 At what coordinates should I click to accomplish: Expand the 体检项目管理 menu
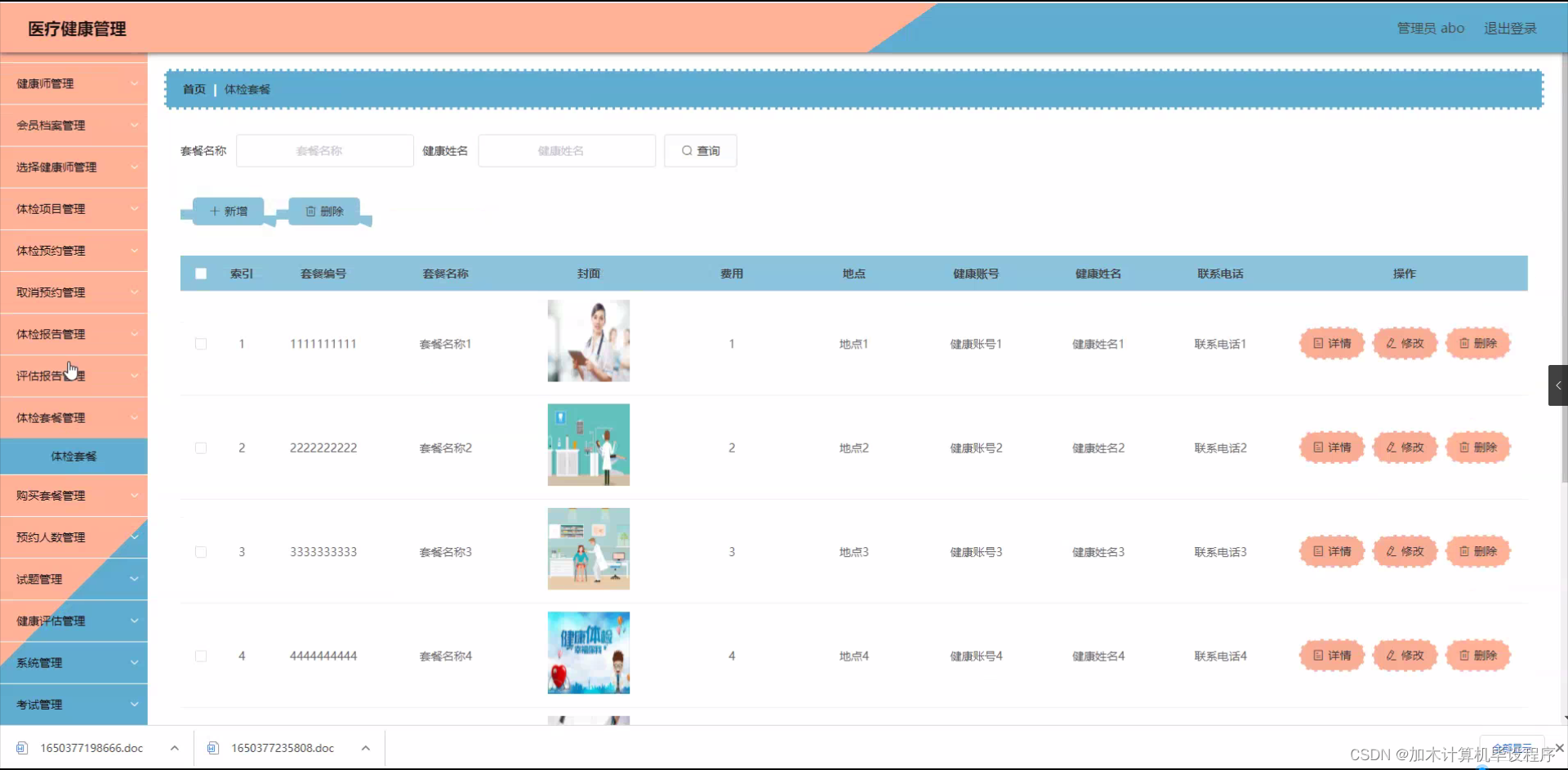pyautogui.click(x=73, y=209)
